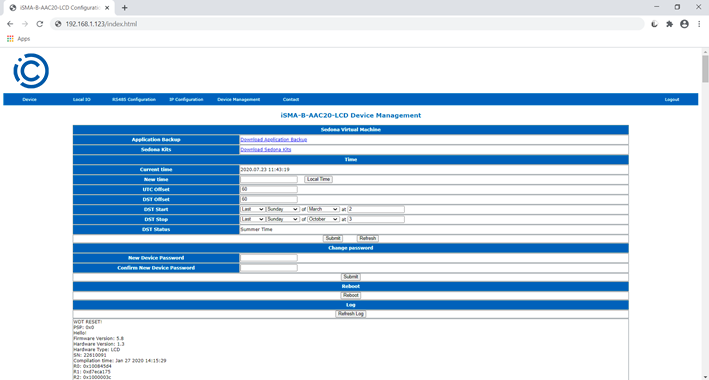Click the Reboot button
Viewport: 709px width, 380px height.
(350, 295)
